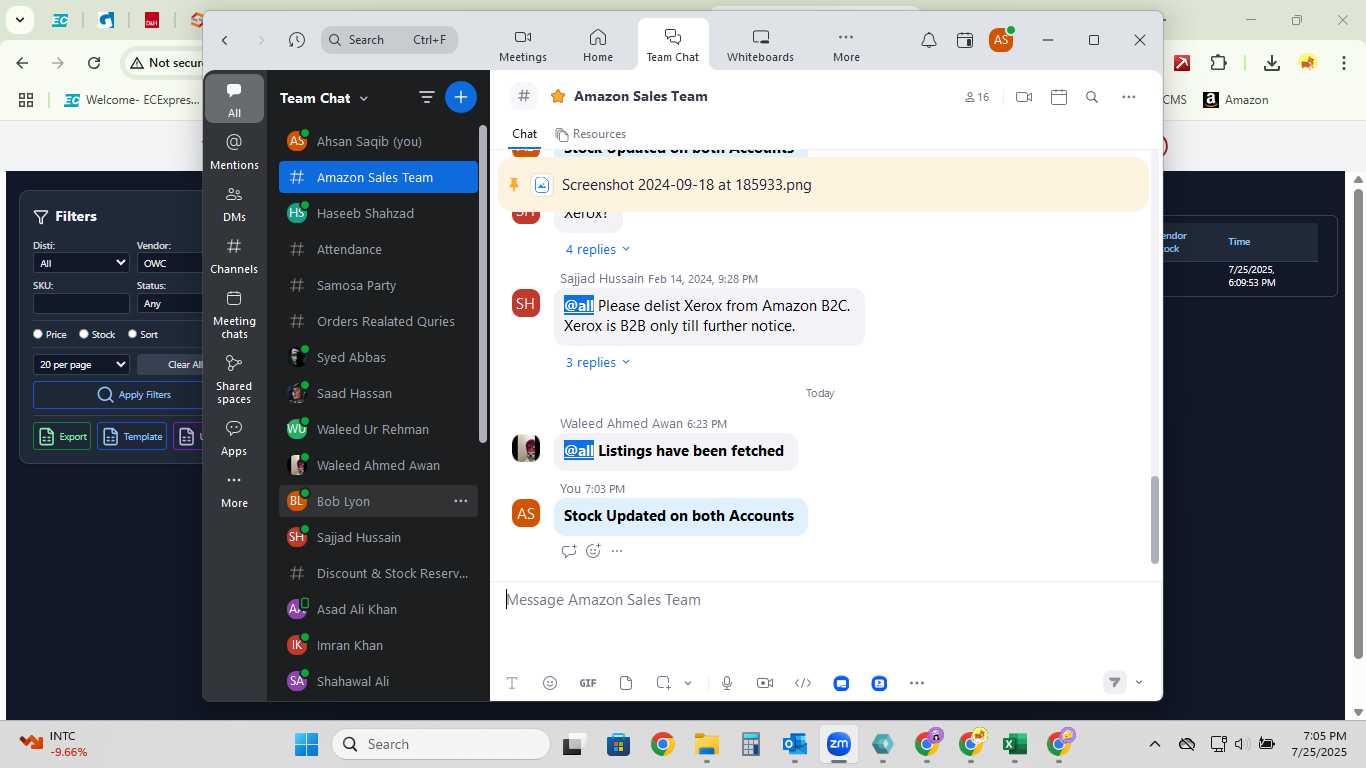Open the AS profile avatar menu
This screenshot has height=768, width=1366.
pyautogui.click(x=1001, y=40)
